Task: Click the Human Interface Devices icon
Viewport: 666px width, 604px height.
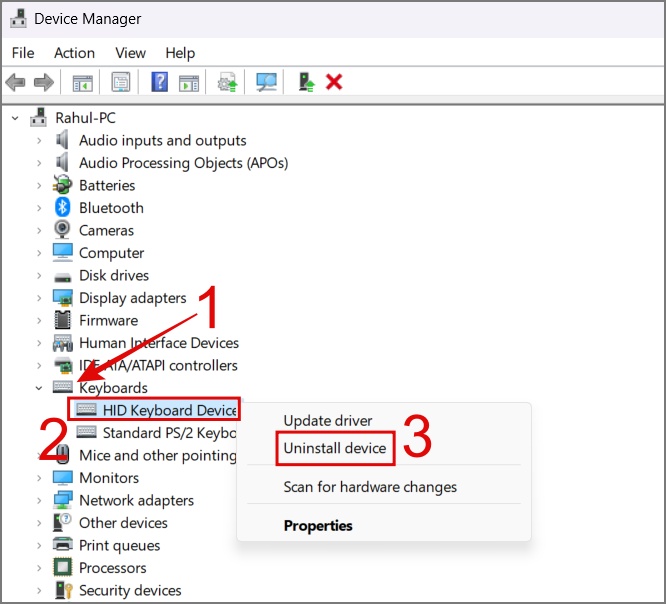Action: (63, 343)
